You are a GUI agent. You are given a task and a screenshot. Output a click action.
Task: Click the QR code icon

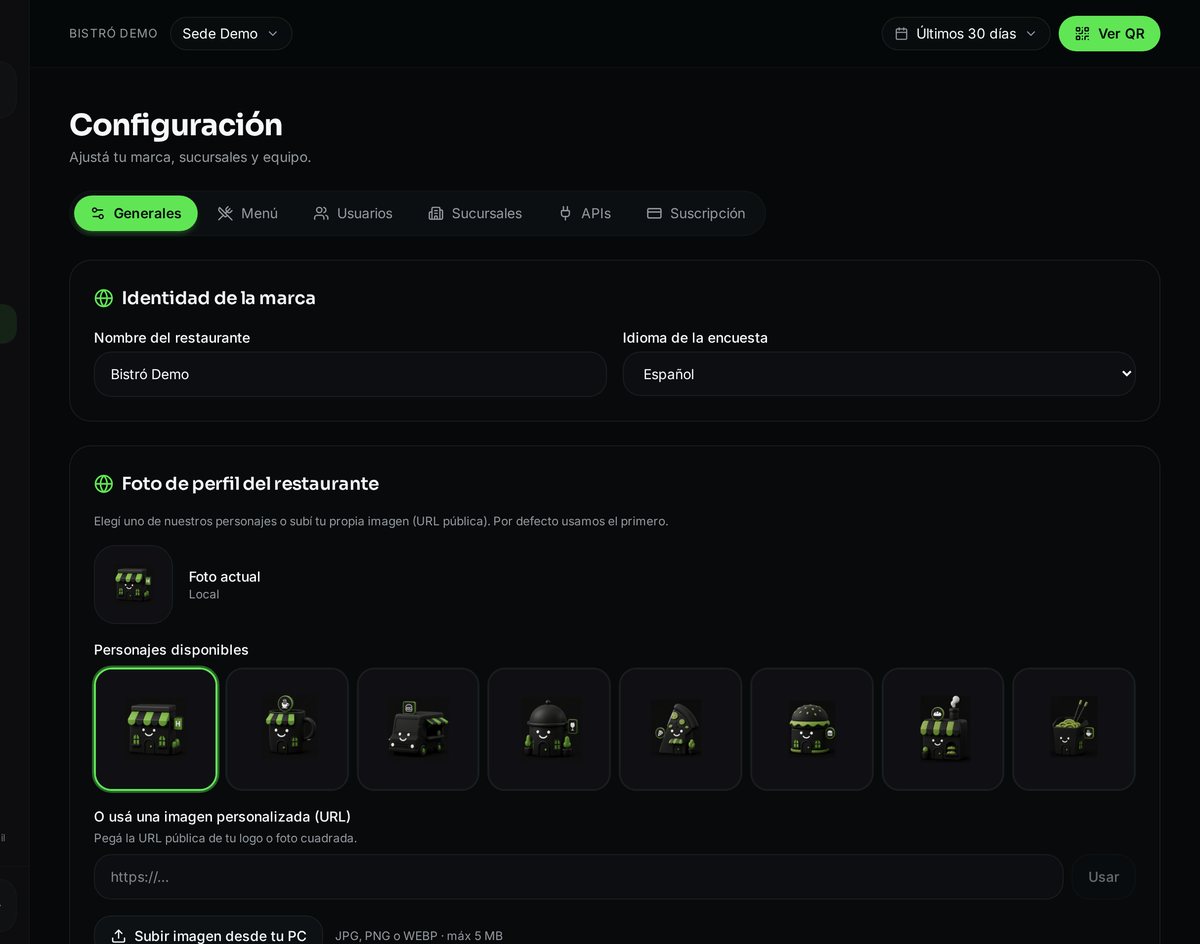click(1082, 34)
